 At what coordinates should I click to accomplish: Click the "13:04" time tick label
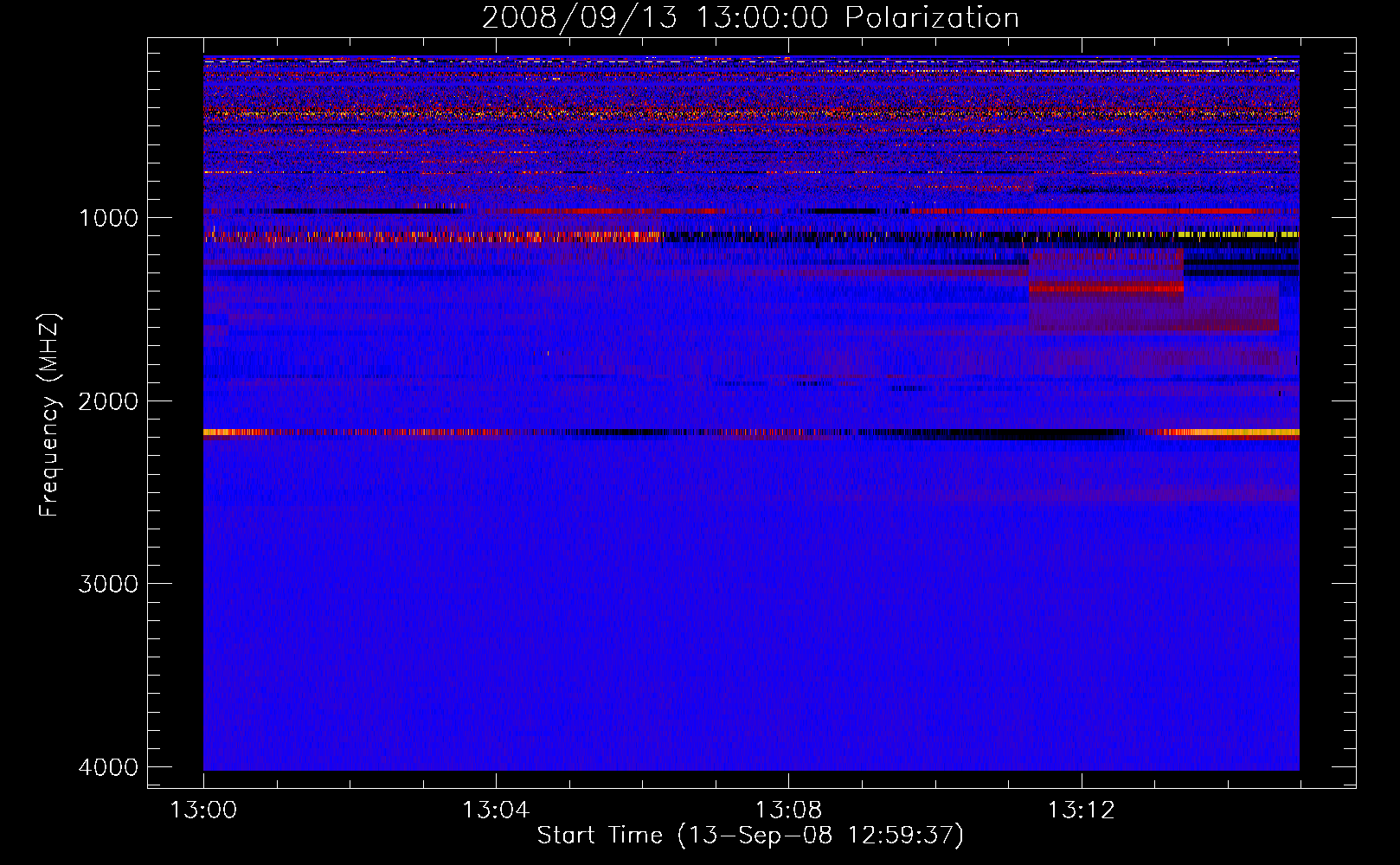[496, 811]
